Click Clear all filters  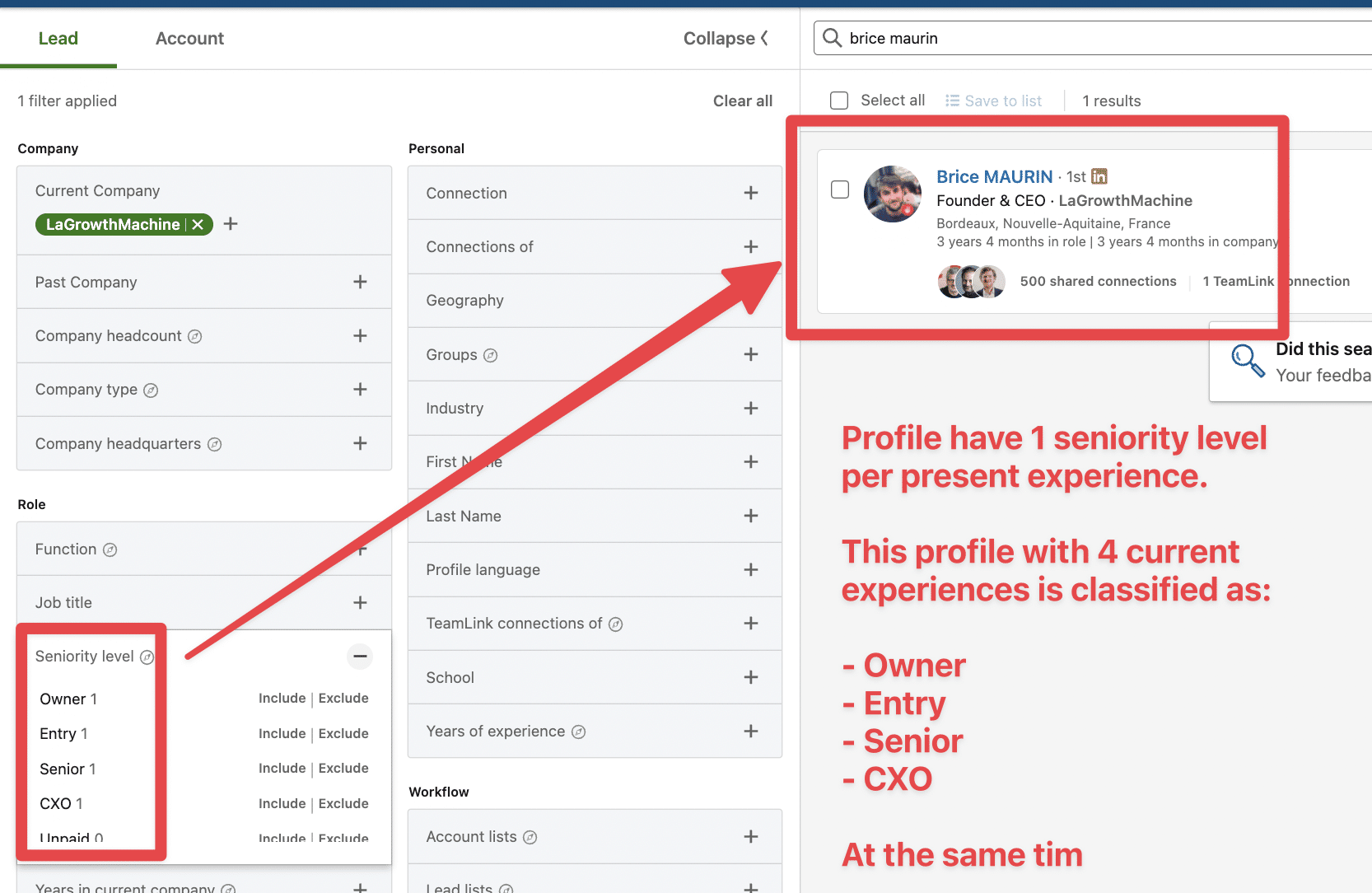point(743,101)
